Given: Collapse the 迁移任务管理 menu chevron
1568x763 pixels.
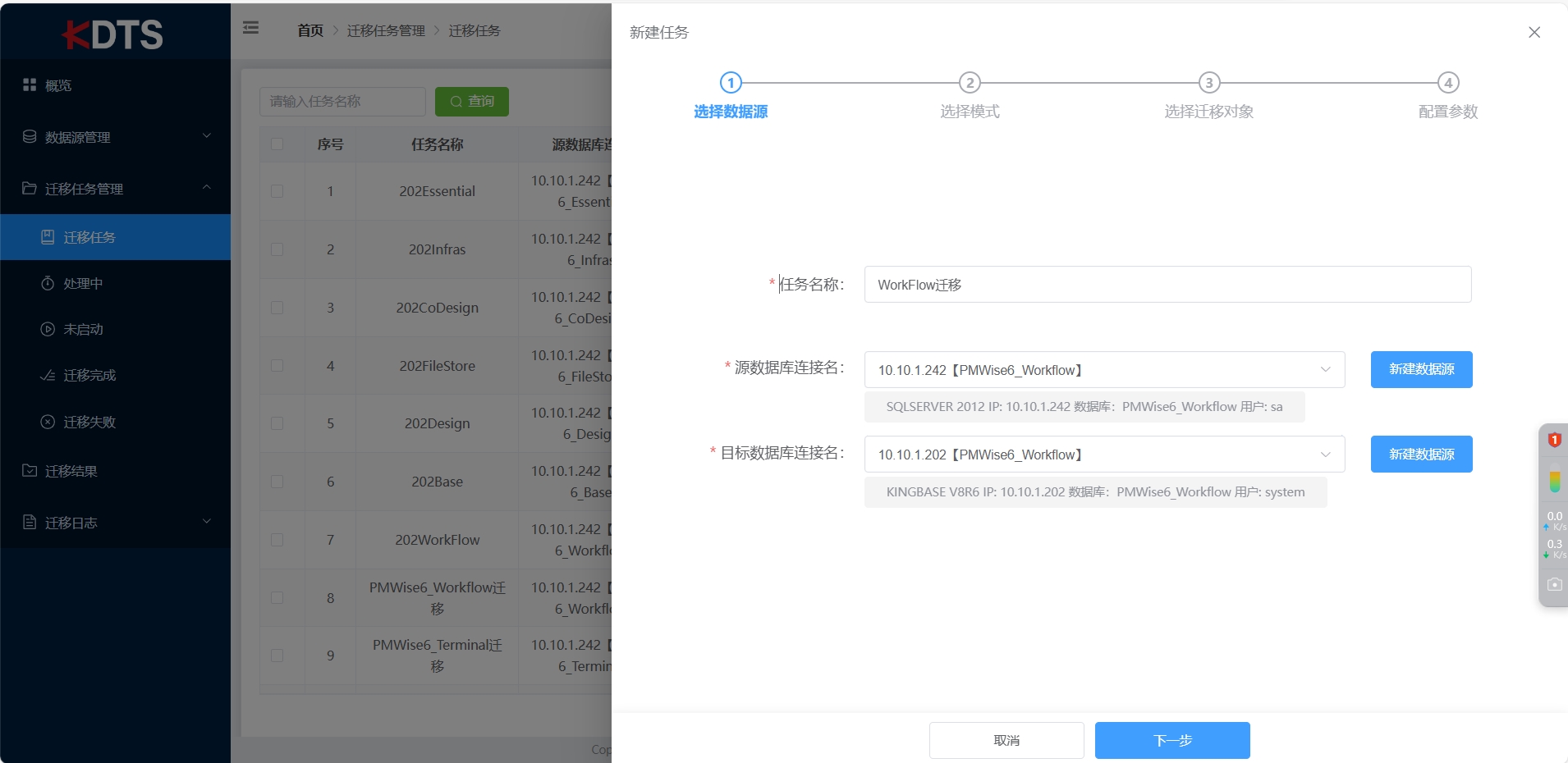Looking at the screenshot, I should 207,188.
